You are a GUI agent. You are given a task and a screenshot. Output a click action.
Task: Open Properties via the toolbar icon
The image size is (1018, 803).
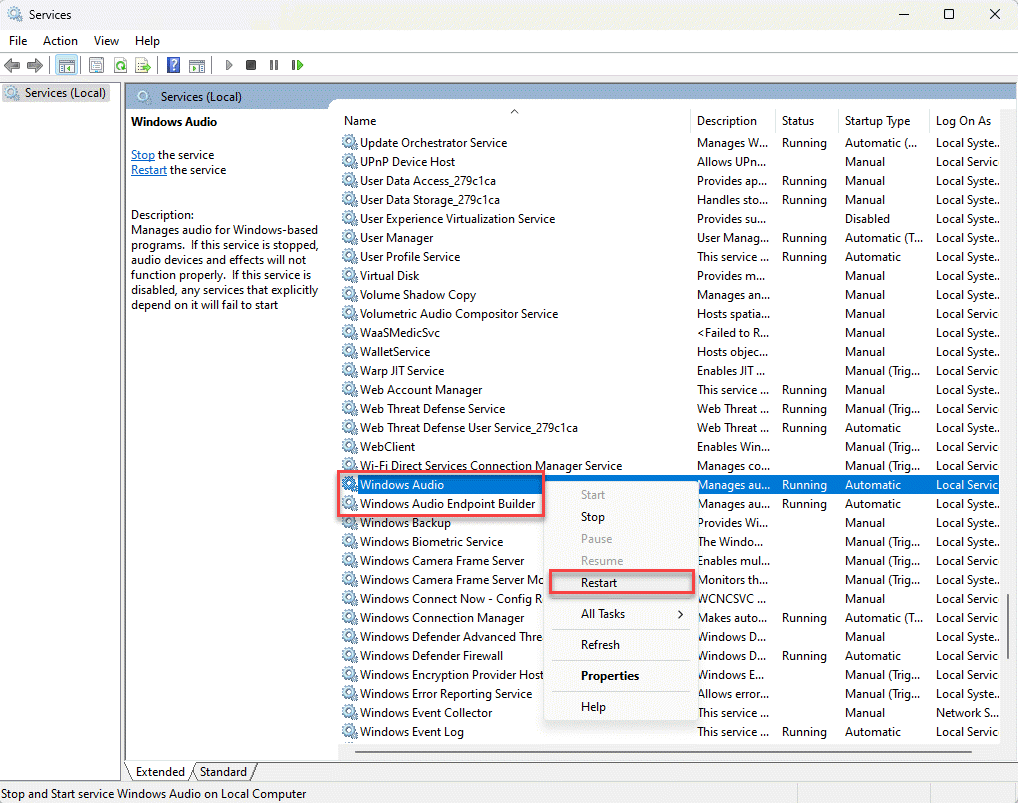click(96, 65)
